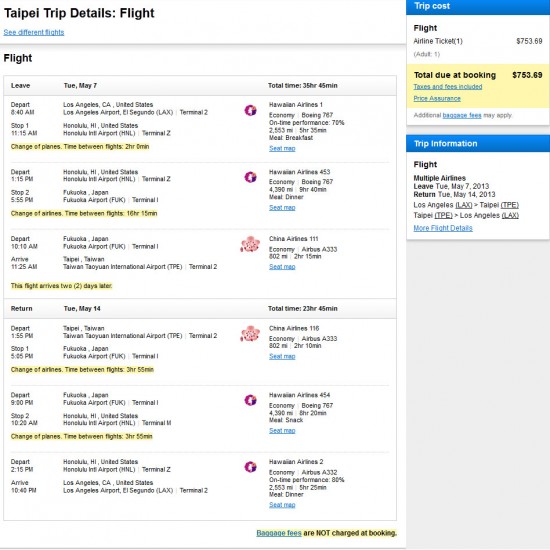The height and width of the screenshot is (550, 550).
Task: View Seat map for Hawaiian Airlines 2
Action: (x=282, y=505)
